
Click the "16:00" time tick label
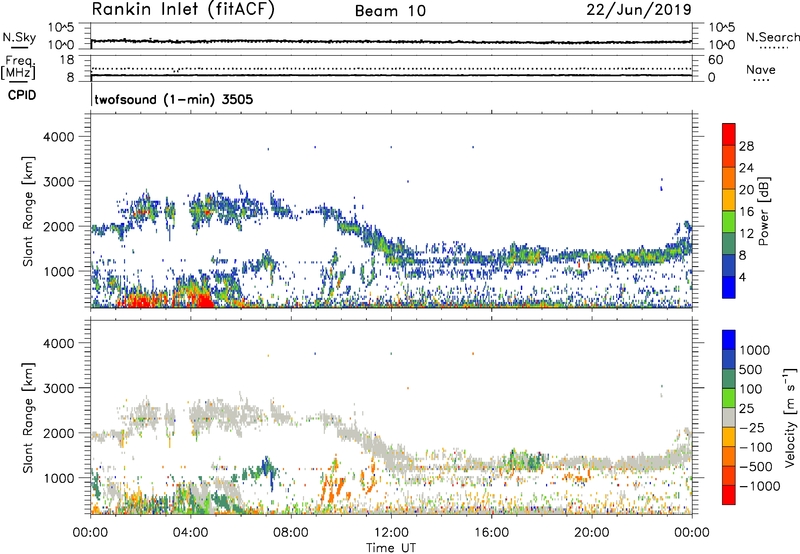491,533
